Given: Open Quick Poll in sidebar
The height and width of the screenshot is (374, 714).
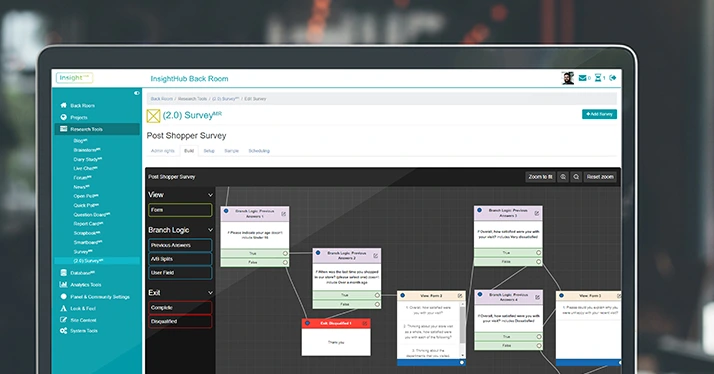Looking at the screenshot, I should 86,205.
